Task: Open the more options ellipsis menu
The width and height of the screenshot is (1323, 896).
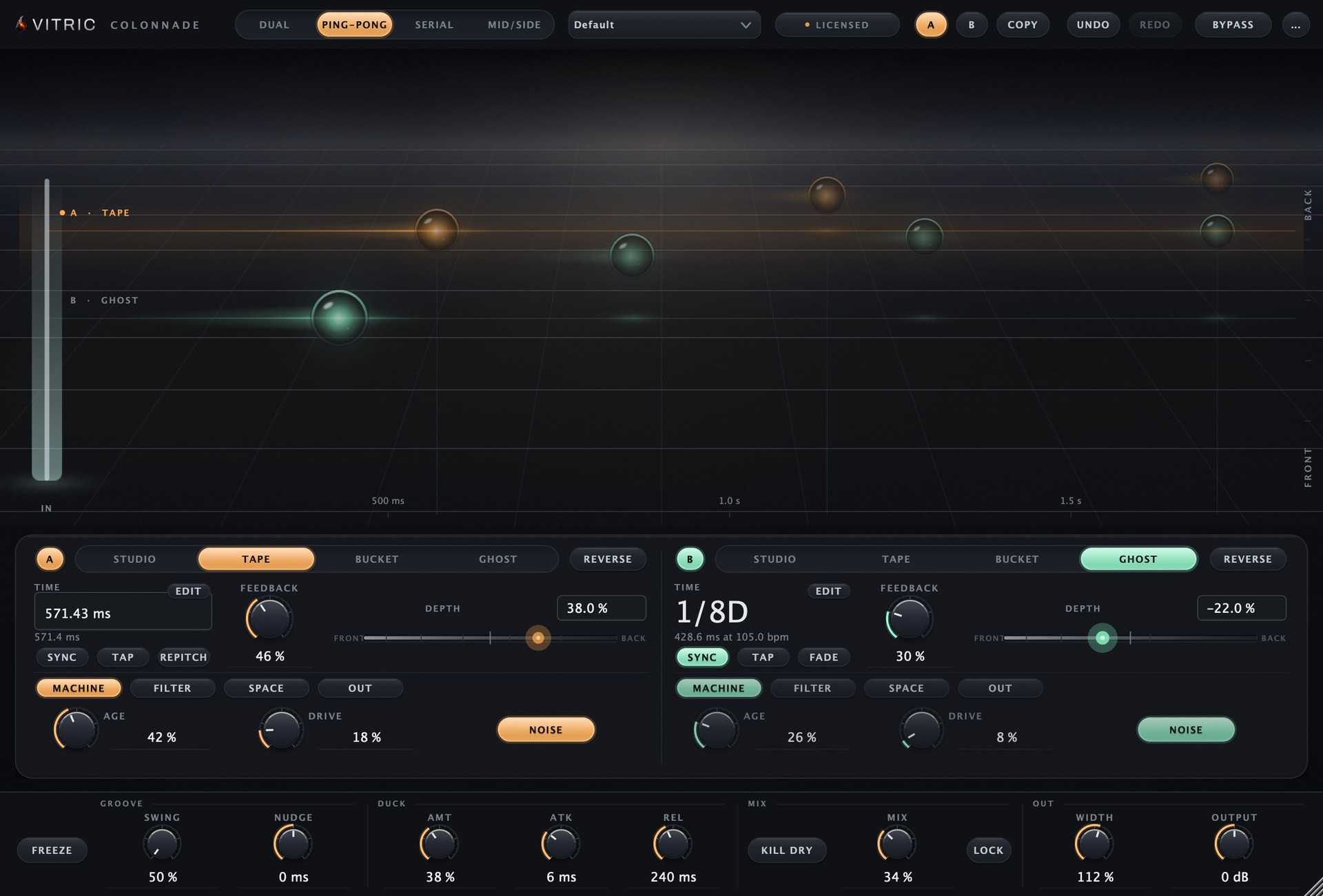Action: 1295,25
